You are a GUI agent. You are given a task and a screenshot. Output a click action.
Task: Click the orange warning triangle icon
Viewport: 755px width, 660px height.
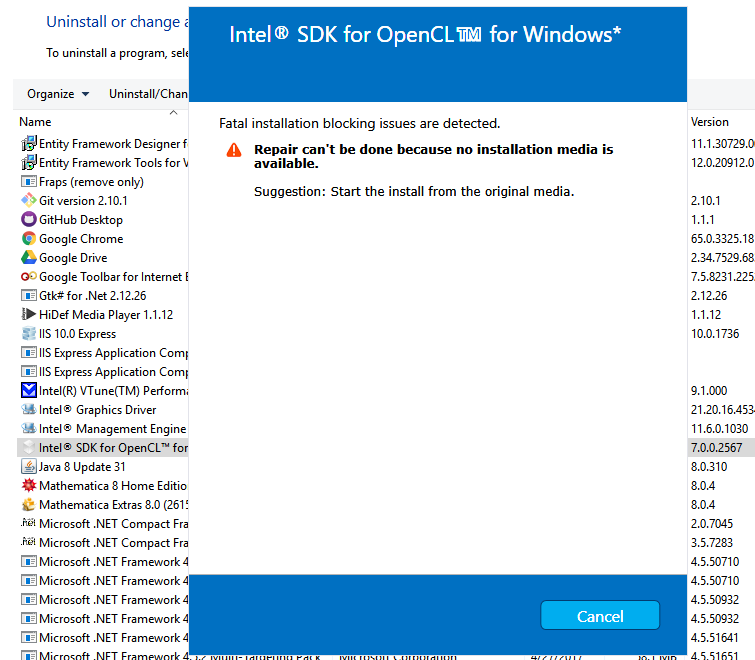coord(234,150)
